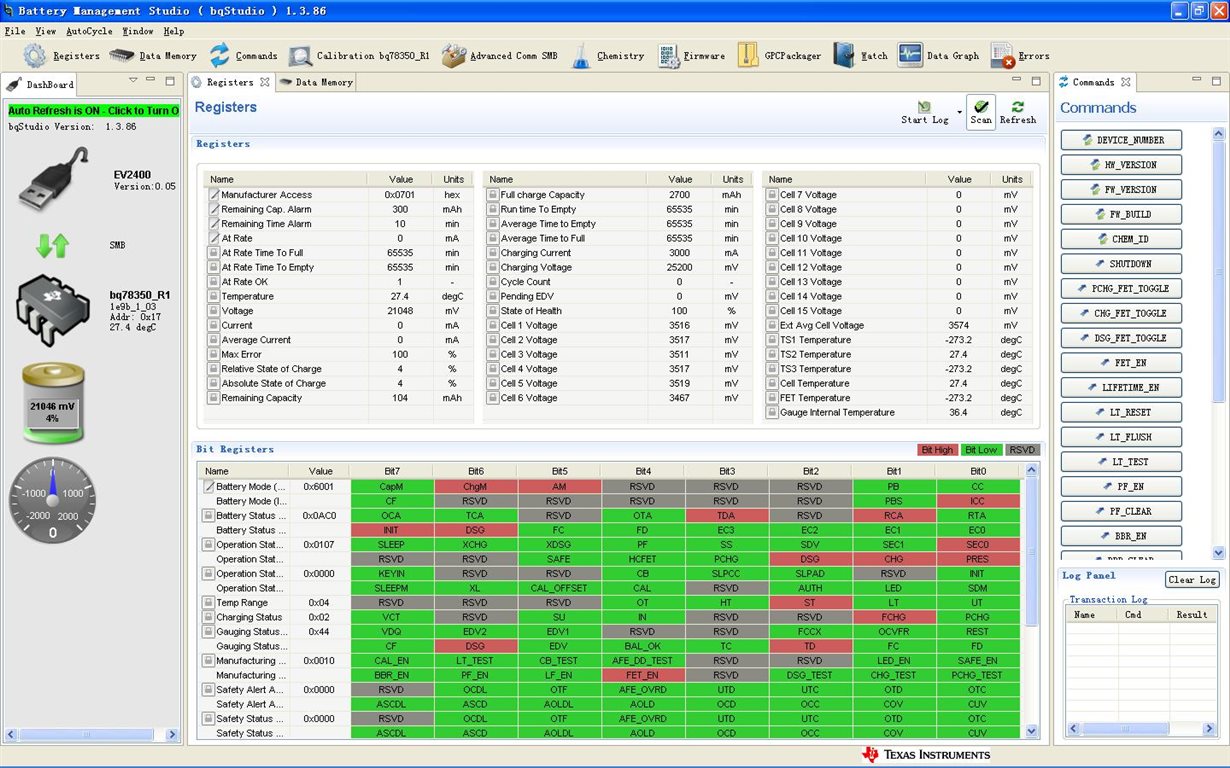Click the CHG_FET_TOGGLE command button
Screen dimensions: 1230x768
coord(1121,313)
